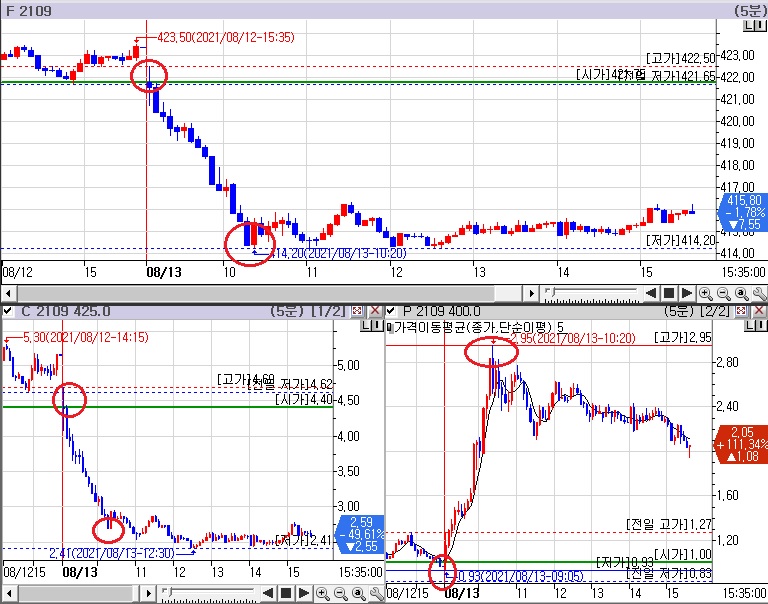Click the auto-fit magnifier in the F 2109 toolbar
Image resolution: width=768 pixels, height=604 pixels.
[x=742, y=293]
